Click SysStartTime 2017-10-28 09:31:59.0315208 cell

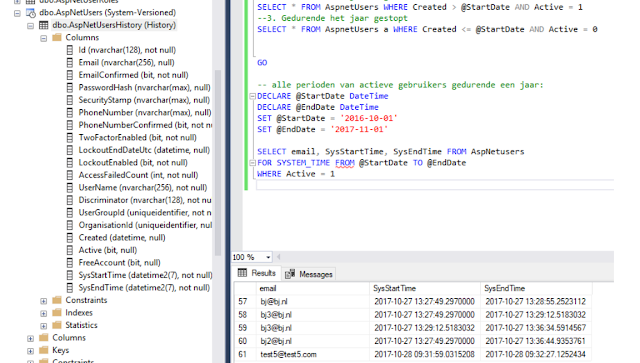[x=425, y=354]
